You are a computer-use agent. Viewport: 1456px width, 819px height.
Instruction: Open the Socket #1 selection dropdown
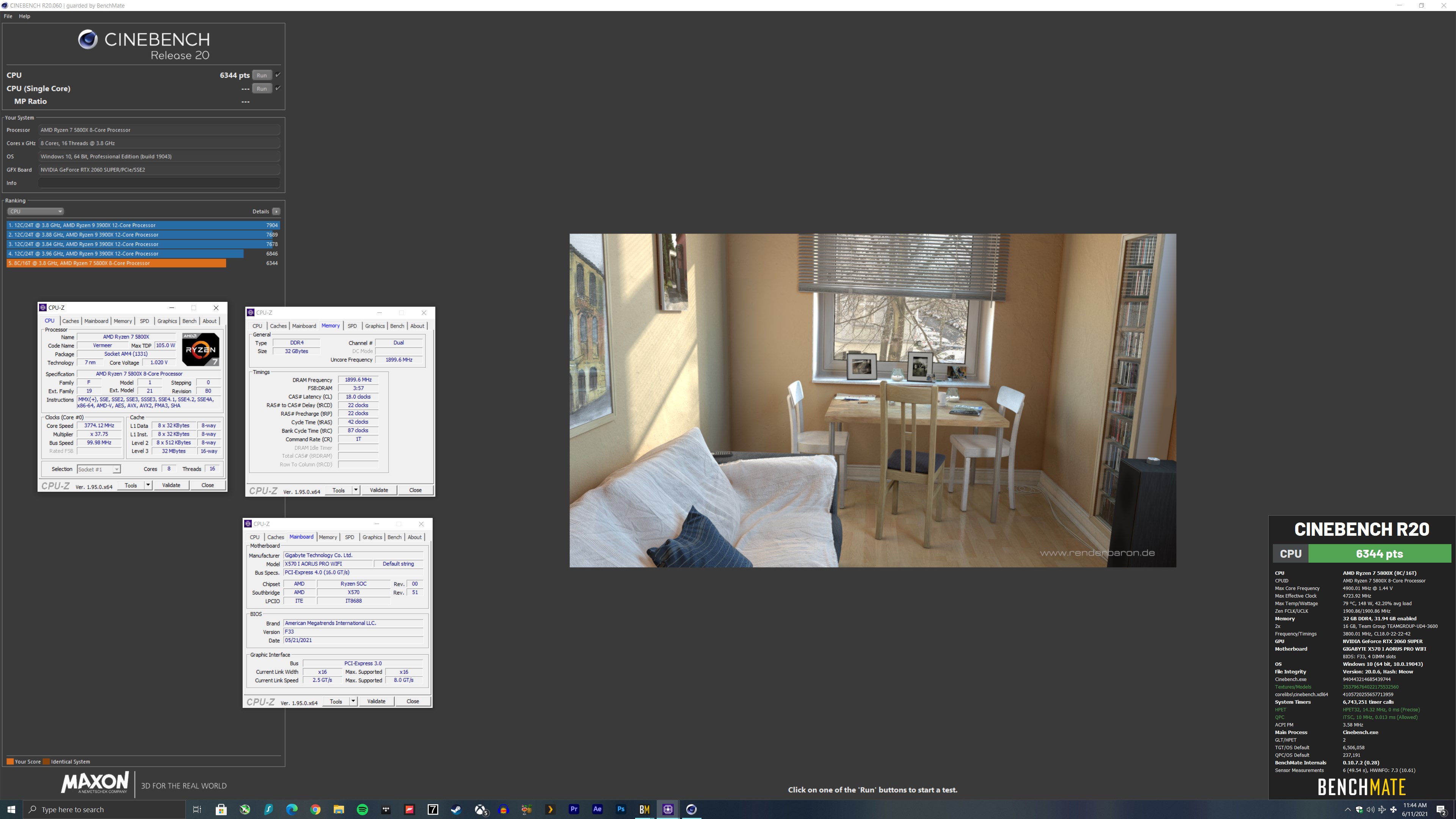point(99,469)
